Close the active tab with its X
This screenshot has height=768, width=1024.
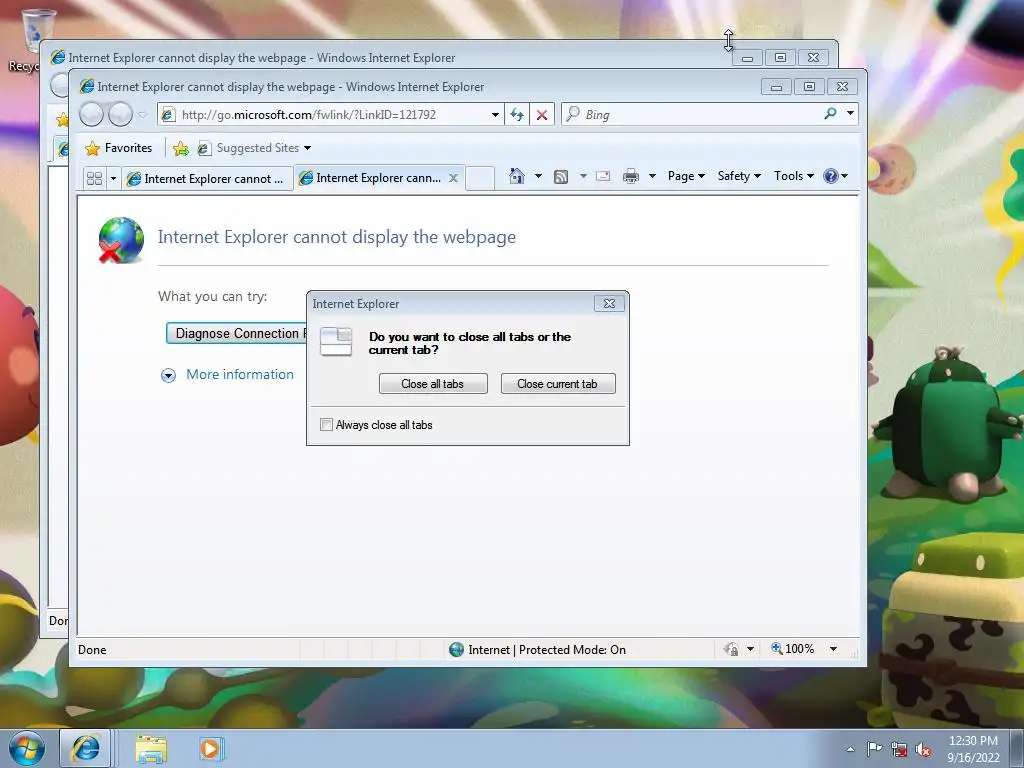pos(453,178)
